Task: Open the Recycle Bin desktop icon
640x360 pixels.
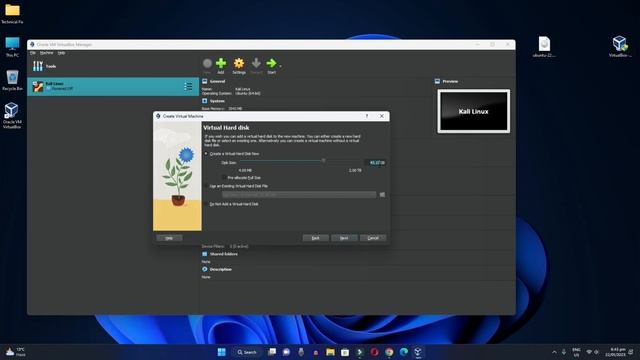Action: click(x=12, y=80)
